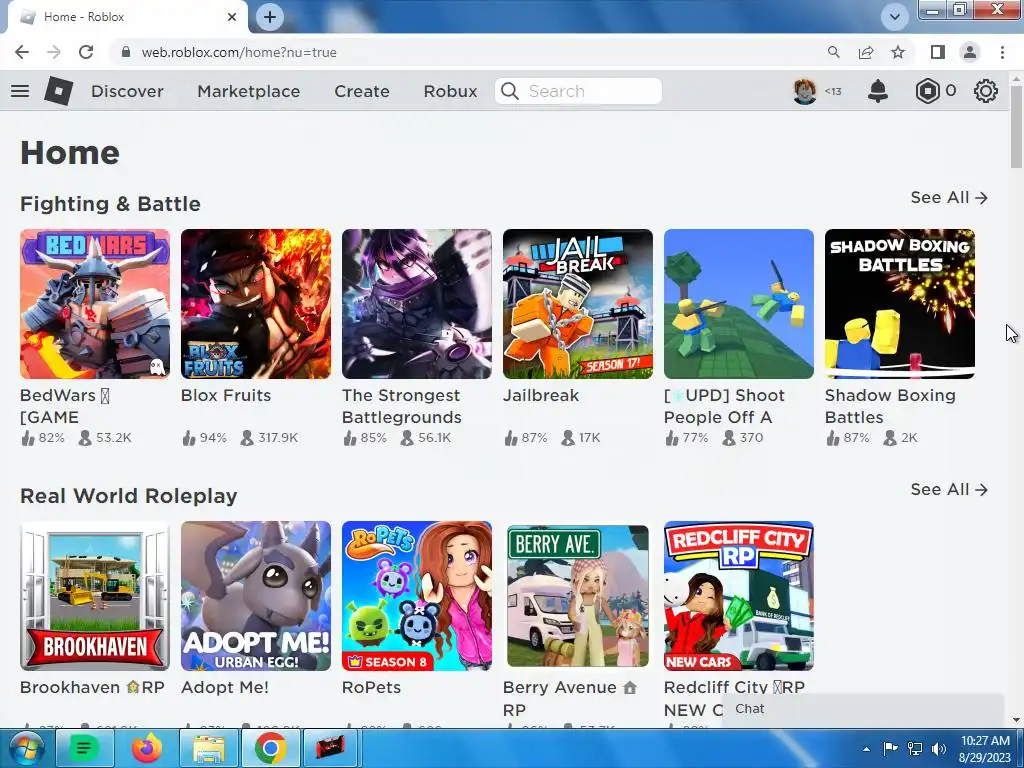Click the browser address bar URL
The height and width of the screenshot is (768, 1024).
coord(239,52)
